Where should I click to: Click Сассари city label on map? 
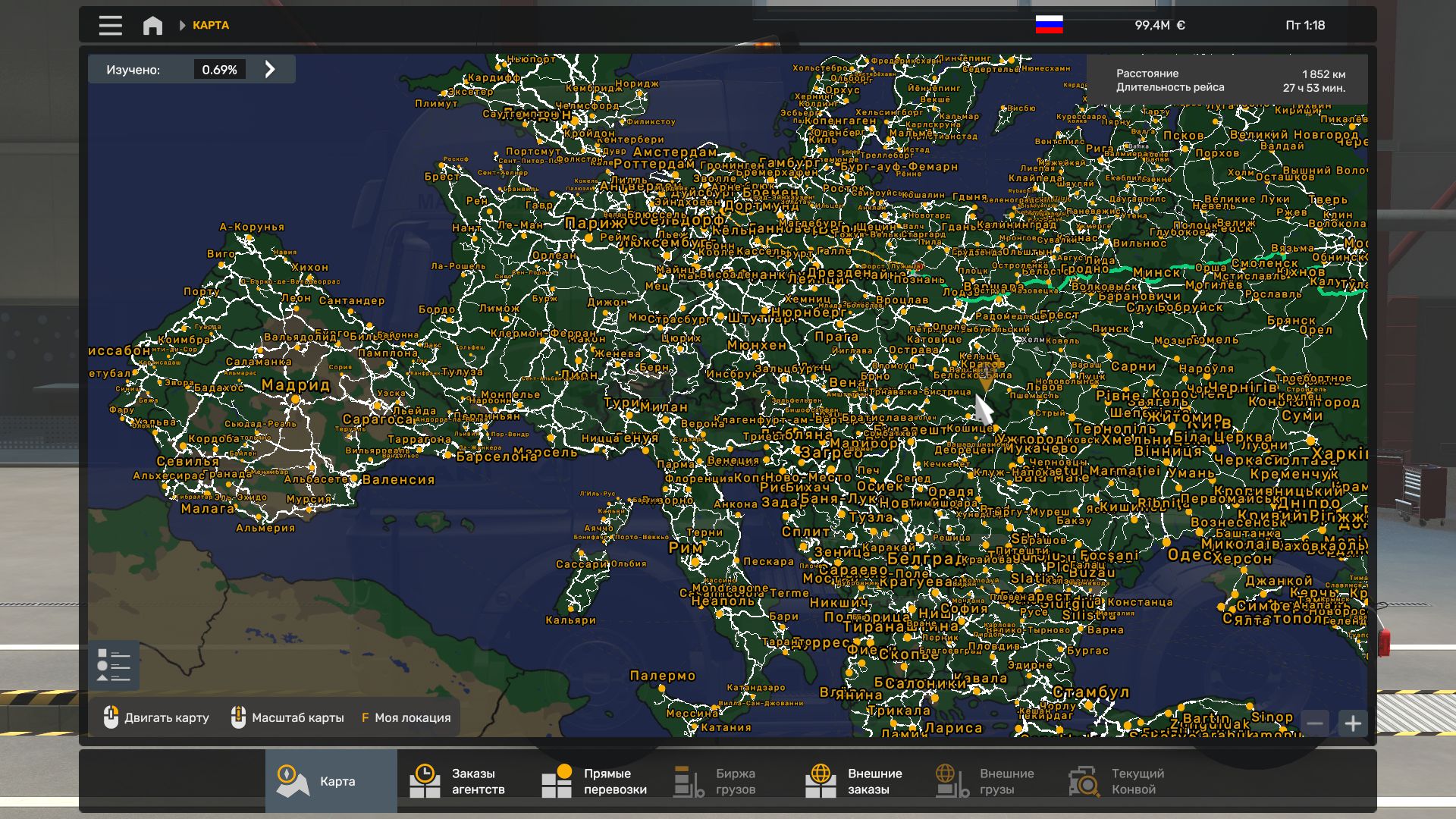[x=582, y=564]
